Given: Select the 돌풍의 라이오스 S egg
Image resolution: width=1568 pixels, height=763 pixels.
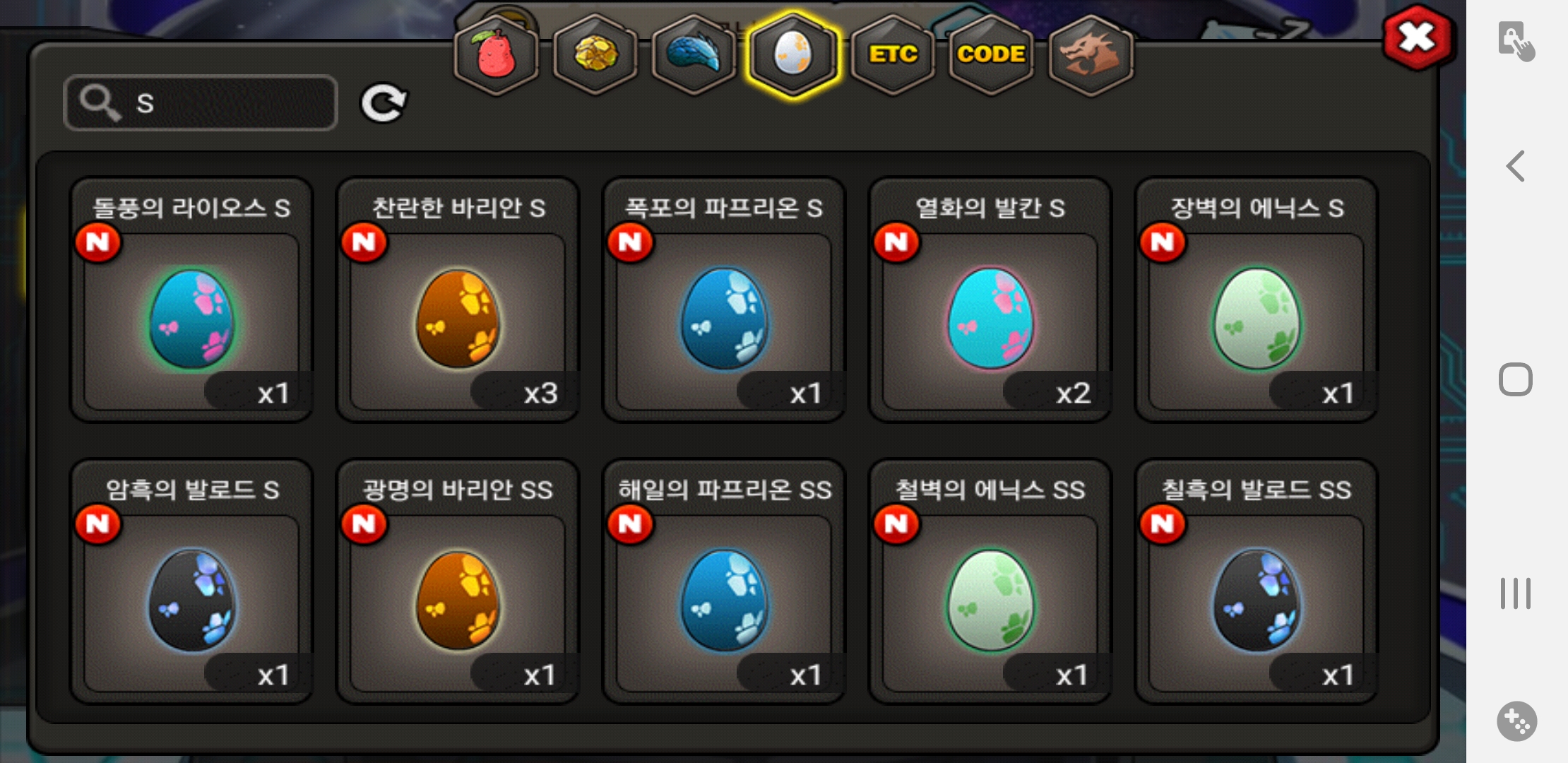Looking at the screenshot, I should click(x=191, y=300).
